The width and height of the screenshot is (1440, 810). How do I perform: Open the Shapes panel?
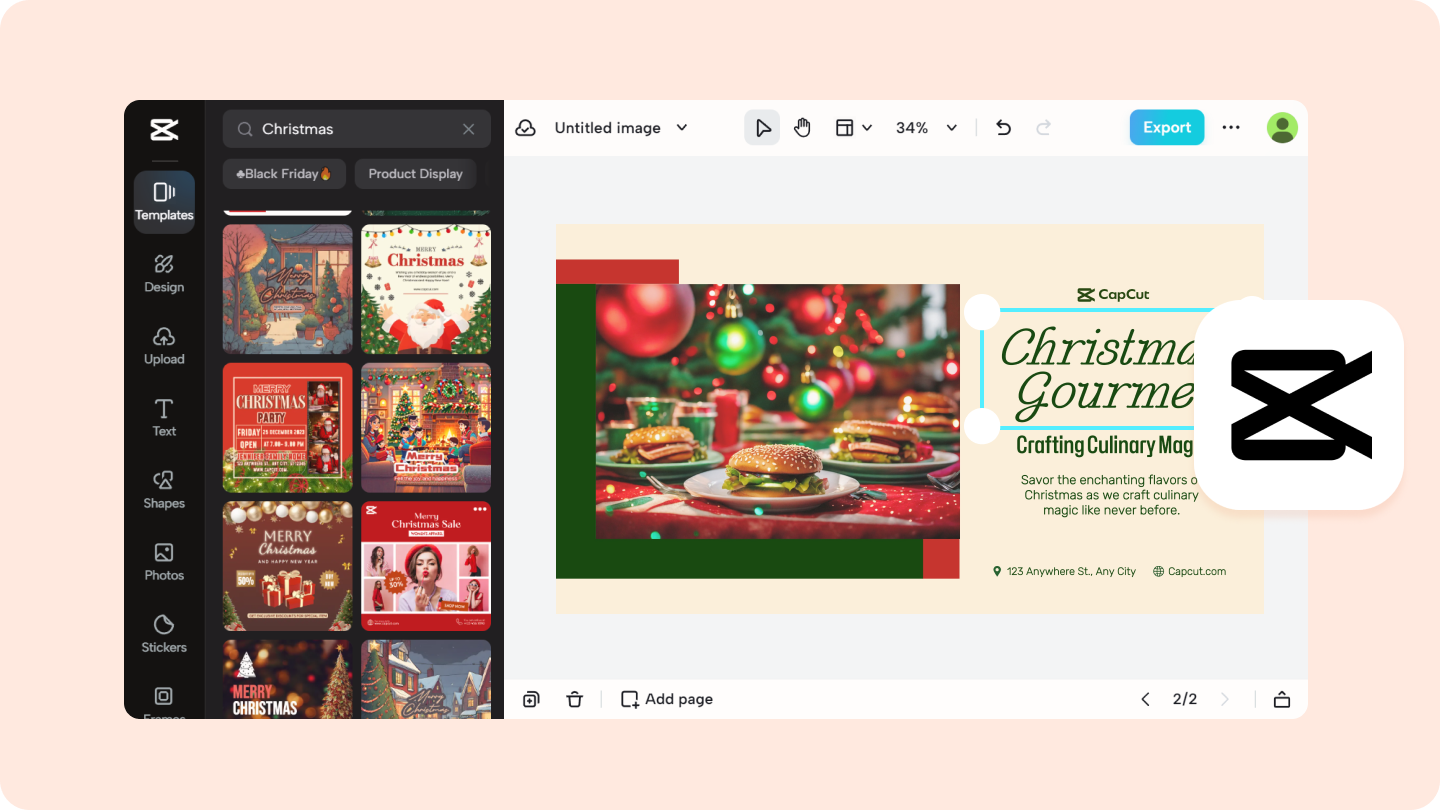pyautogui.click(x=164, y=489)
